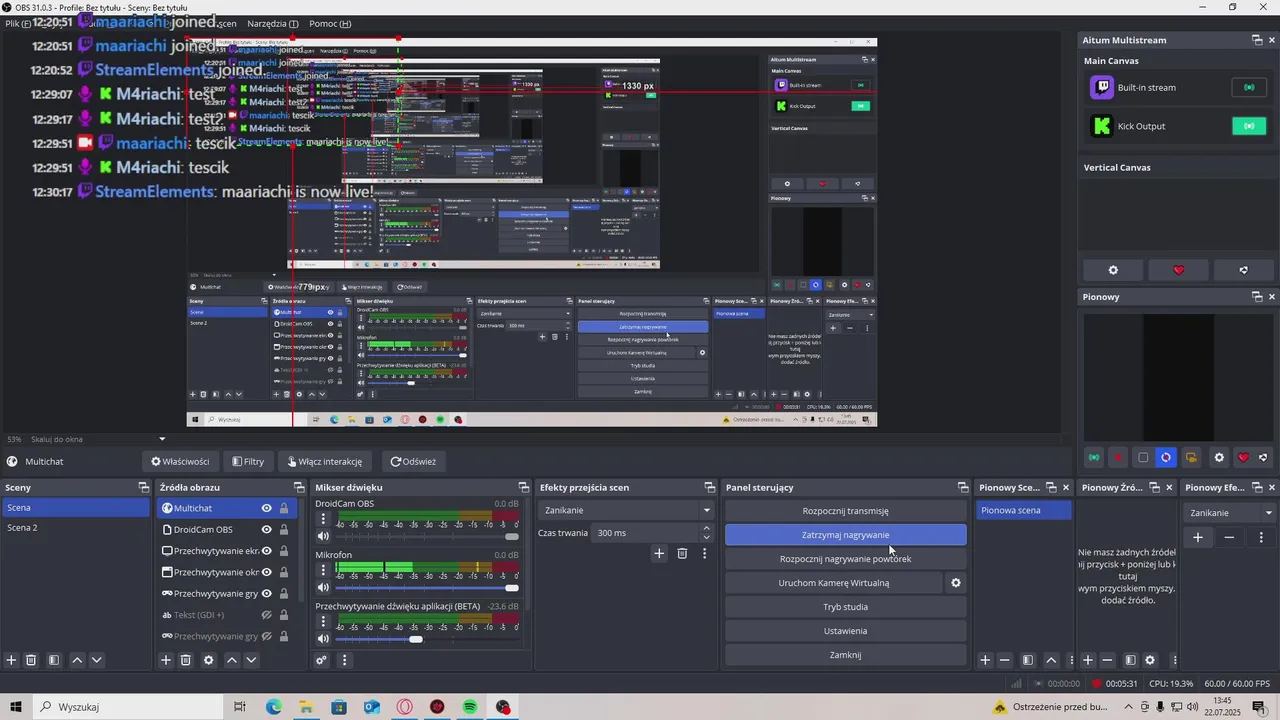Adjust Mikrofon volume slider
The image size is (1280, 720).
427,588
